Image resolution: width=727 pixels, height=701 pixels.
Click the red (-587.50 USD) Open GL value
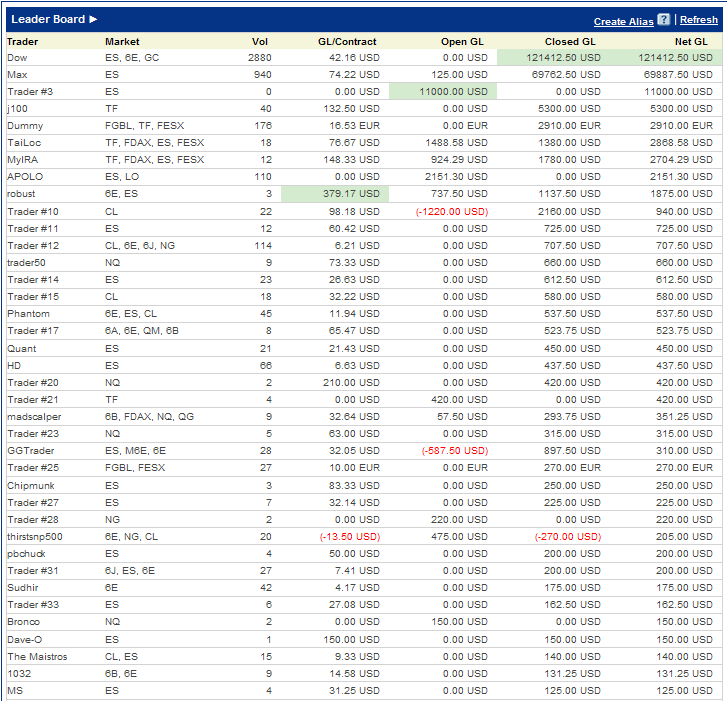pos(455,451)
